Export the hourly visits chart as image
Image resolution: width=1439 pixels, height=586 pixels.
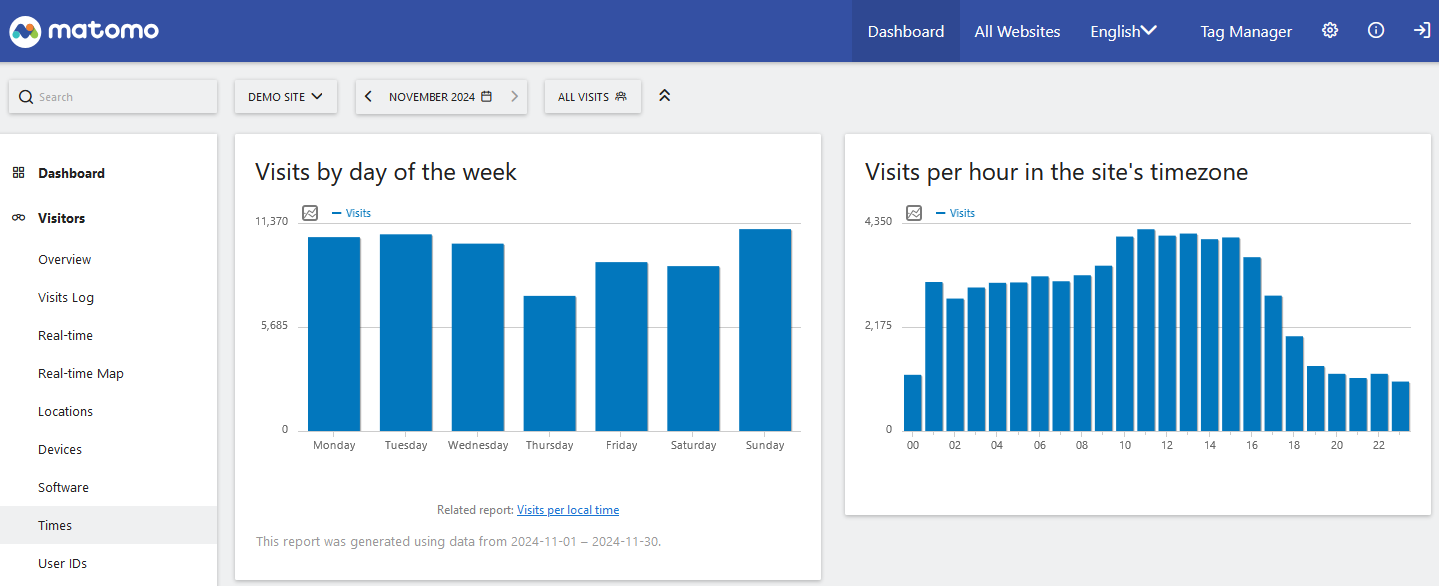click(x=913, y=213)
